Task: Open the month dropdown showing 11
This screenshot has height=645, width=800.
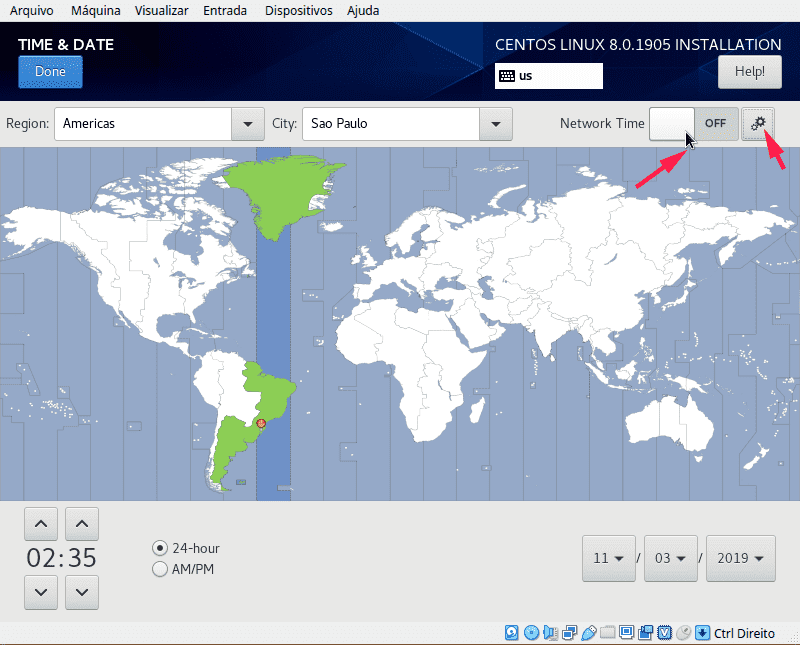Action: pos(609,558)
